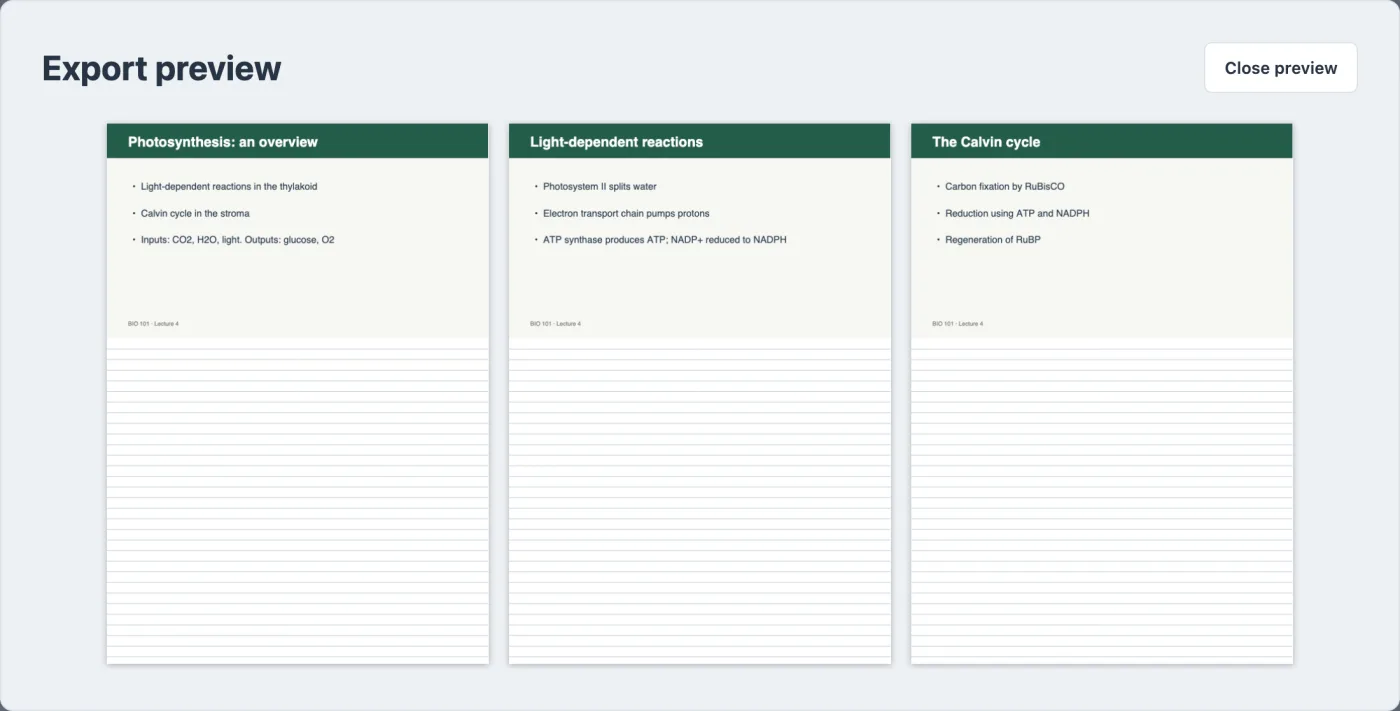Image resolution: width=1400 pixels, height=711 pixels.
Task: Click bullet 'Inputs: CO2, H2O, light. Outputs: glucose, O2'
Action: (237, 240)
